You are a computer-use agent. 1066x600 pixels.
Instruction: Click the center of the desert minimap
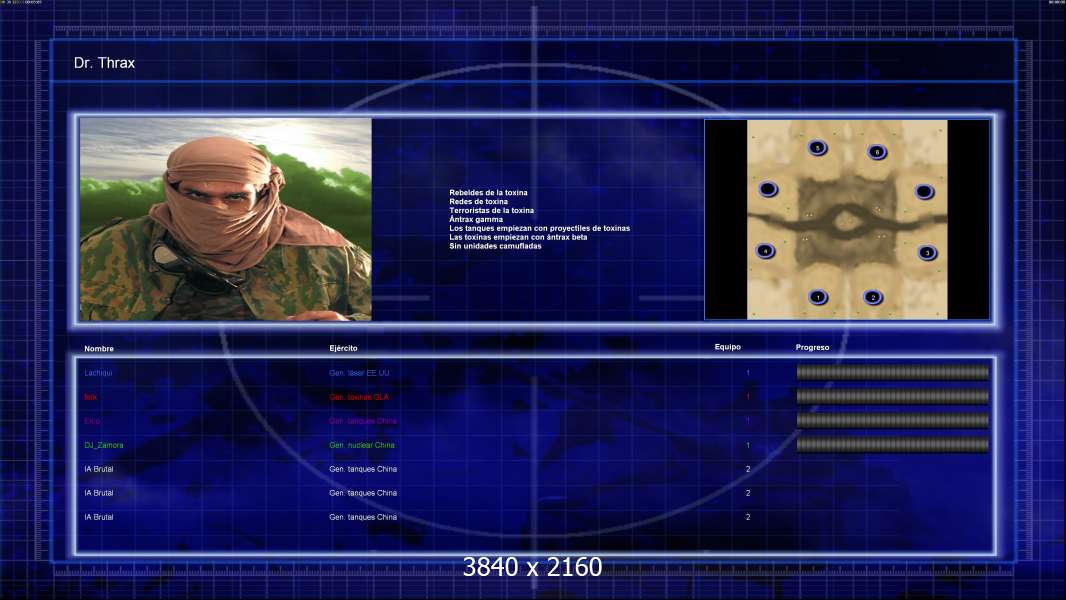pyautogui.click(x=847, y=219)
